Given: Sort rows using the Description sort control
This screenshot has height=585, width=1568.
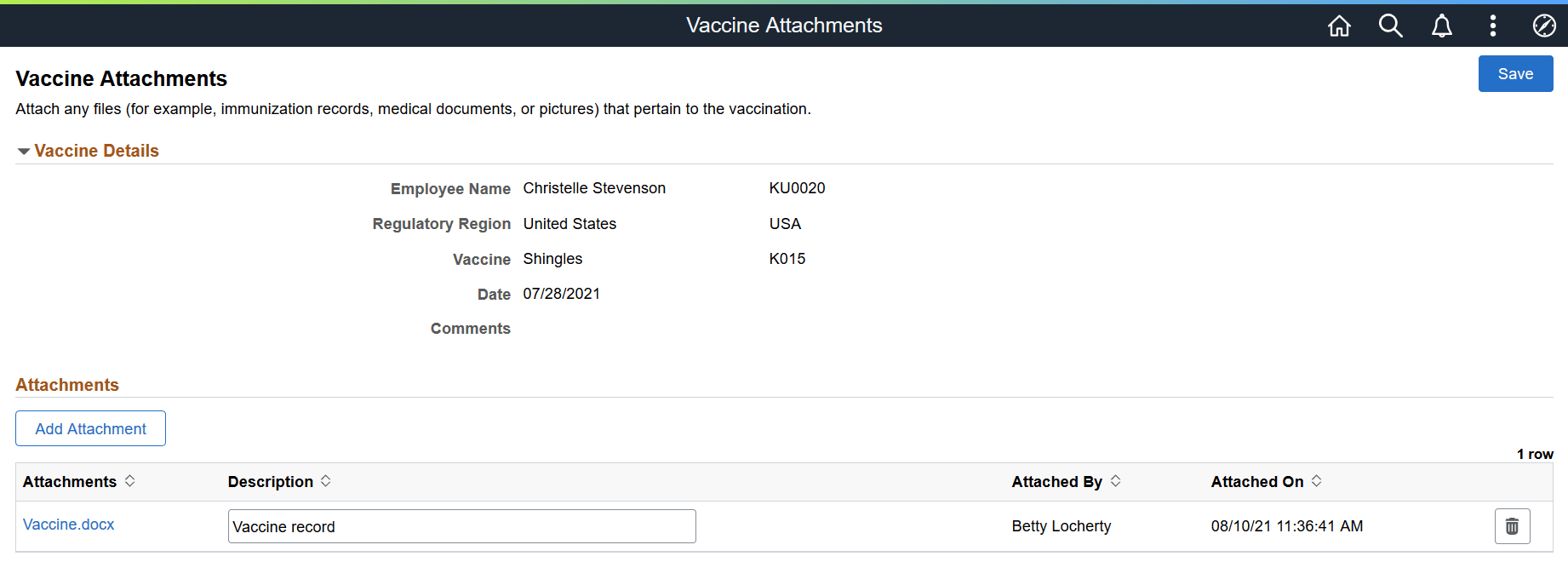Looking at the screenshot, I should (327, 481).
